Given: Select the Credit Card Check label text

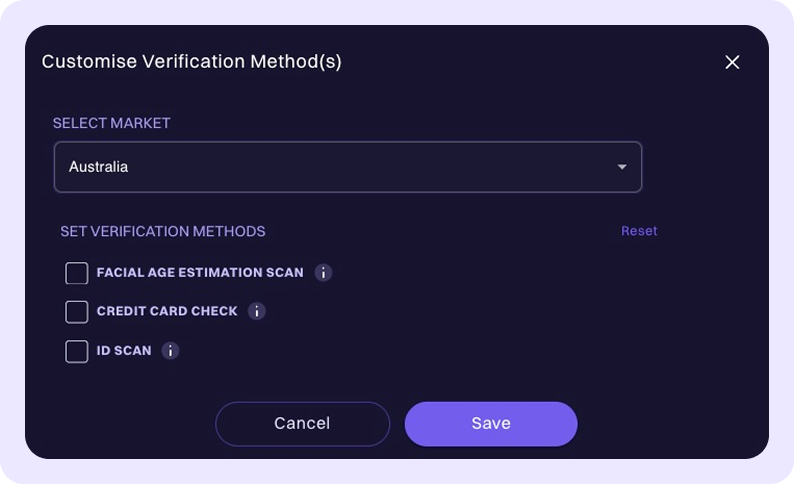Looking at the screenshot, I should (167, 311).
